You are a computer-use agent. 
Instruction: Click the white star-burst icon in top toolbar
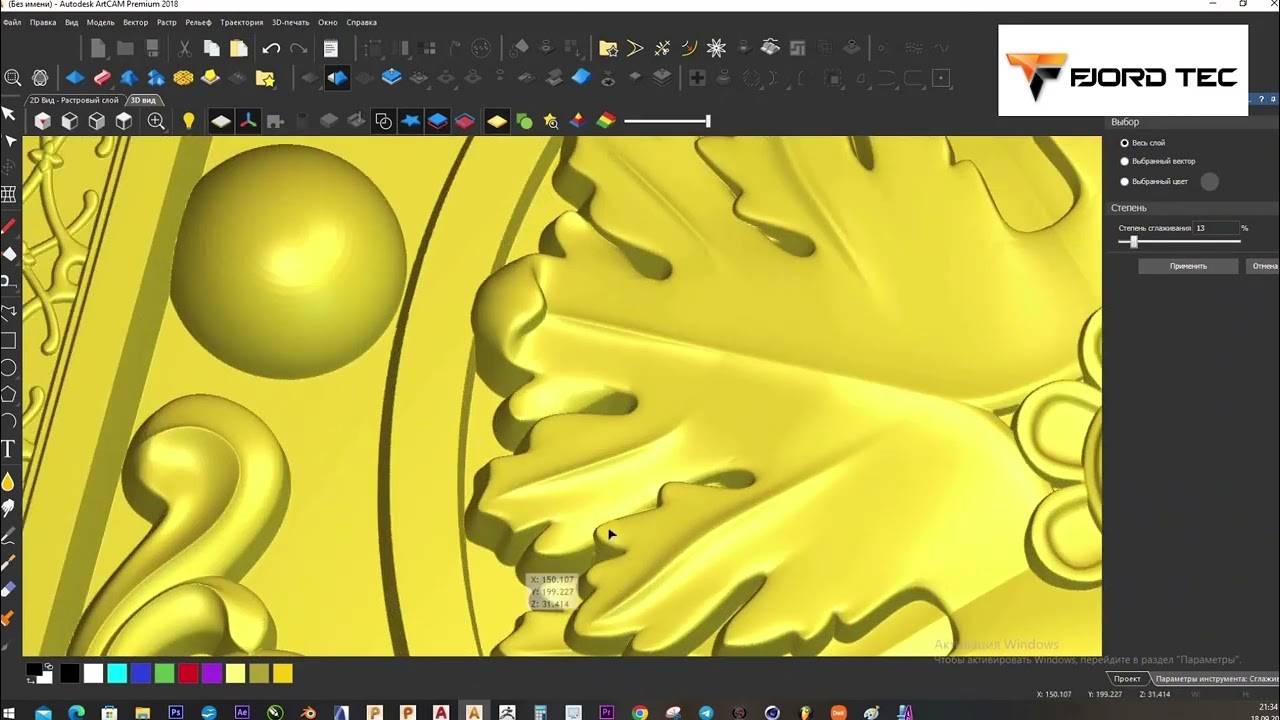(716, 47)
